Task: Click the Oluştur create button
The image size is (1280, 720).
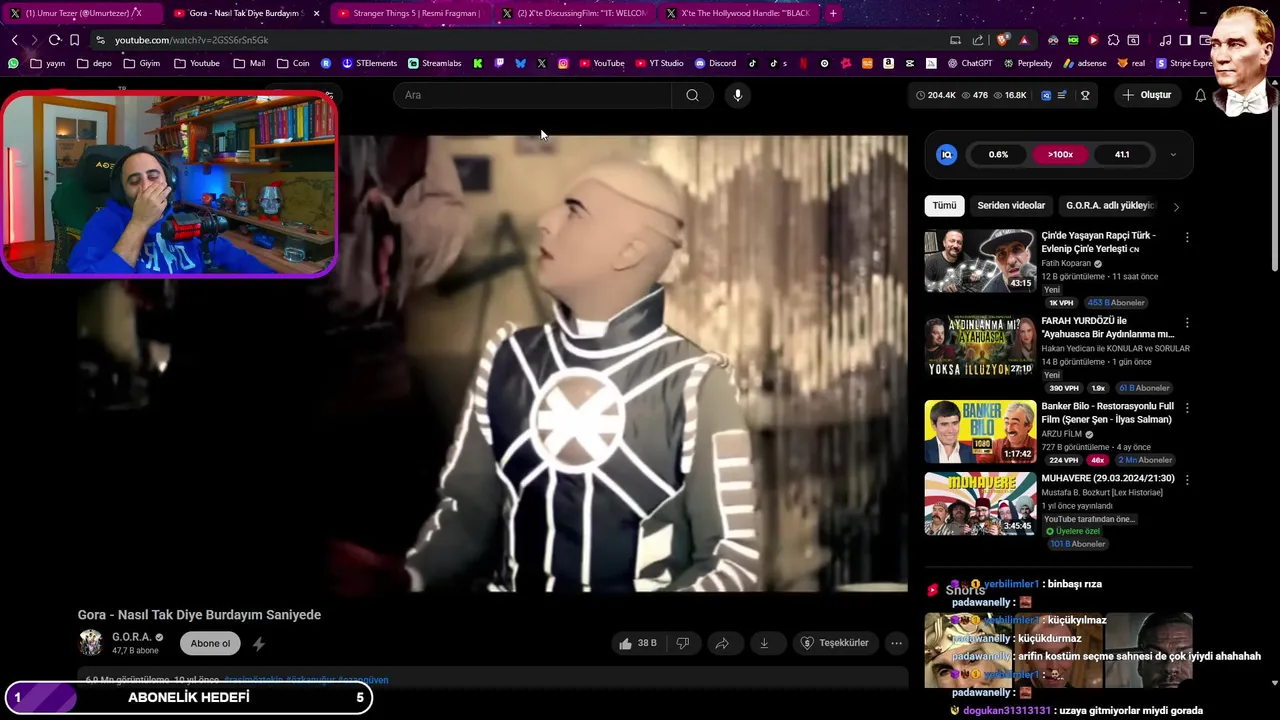Action: click(x=1146, y=95)
